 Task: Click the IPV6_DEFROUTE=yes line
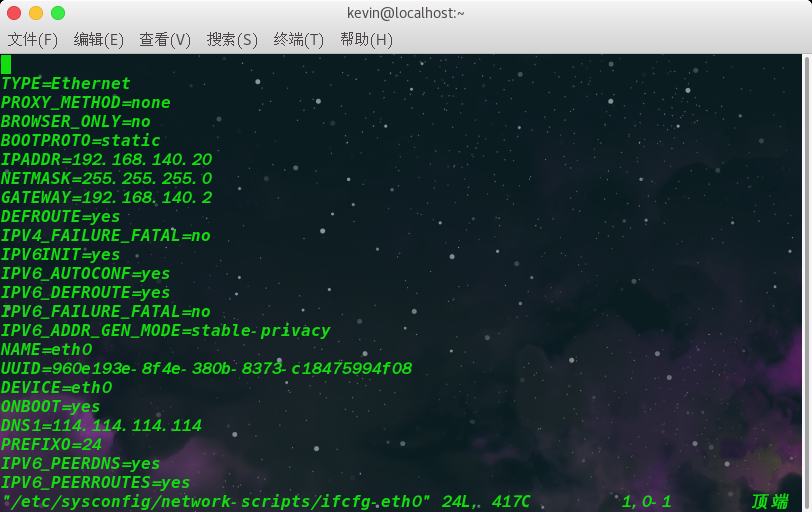85,292
